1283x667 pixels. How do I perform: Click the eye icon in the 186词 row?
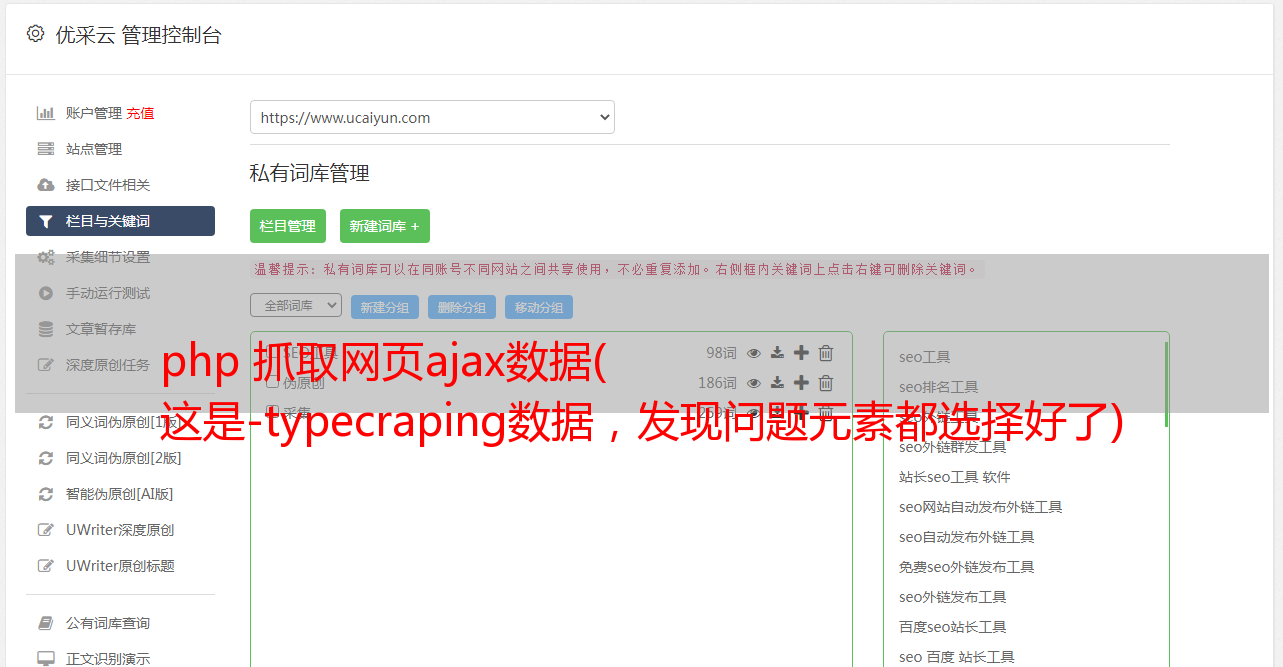pyautogui.click(x=754, y=383)
